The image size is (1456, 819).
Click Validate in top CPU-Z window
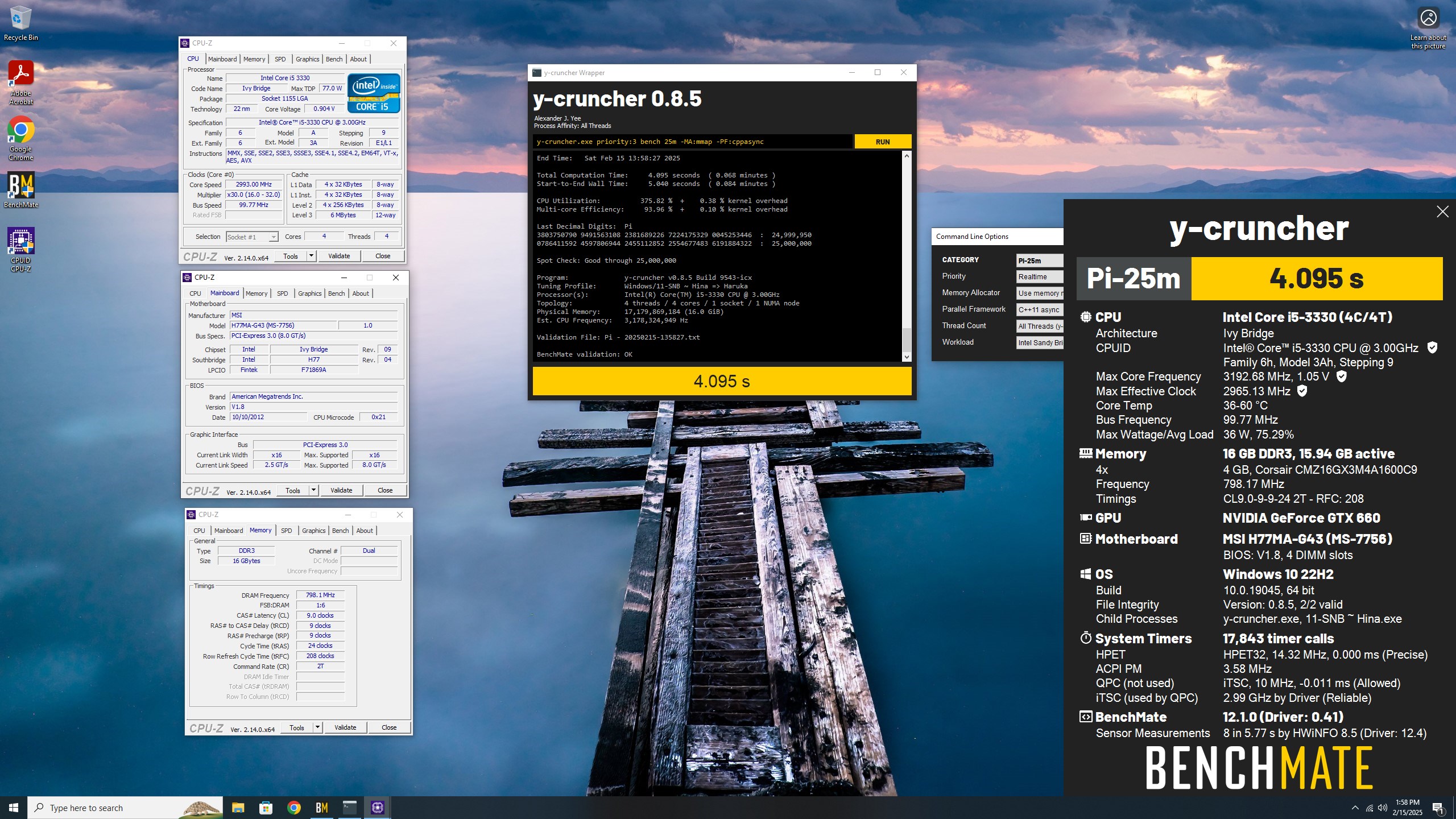point(339,256)
